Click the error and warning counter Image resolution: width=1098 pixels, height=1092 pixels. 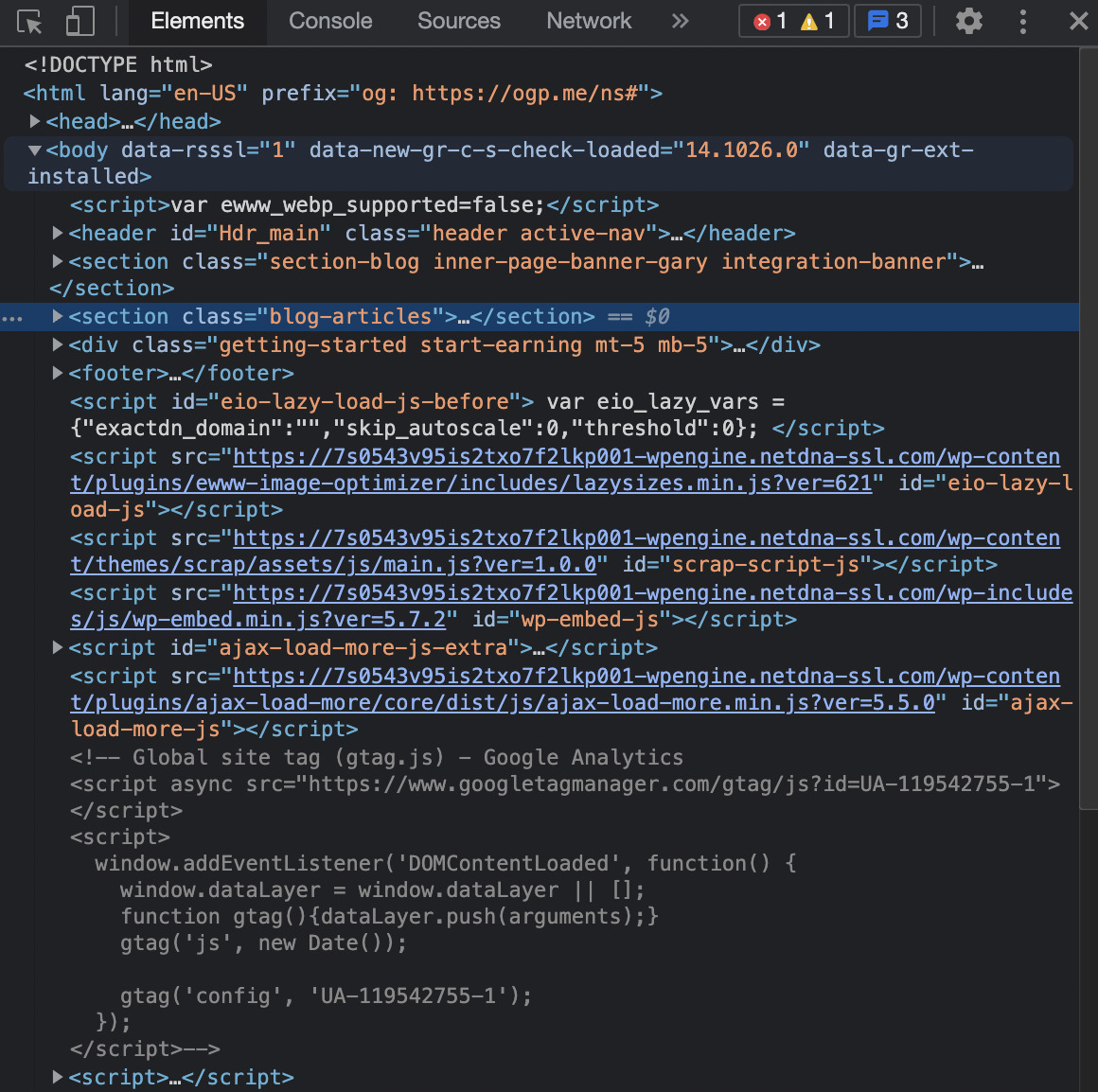793,21
